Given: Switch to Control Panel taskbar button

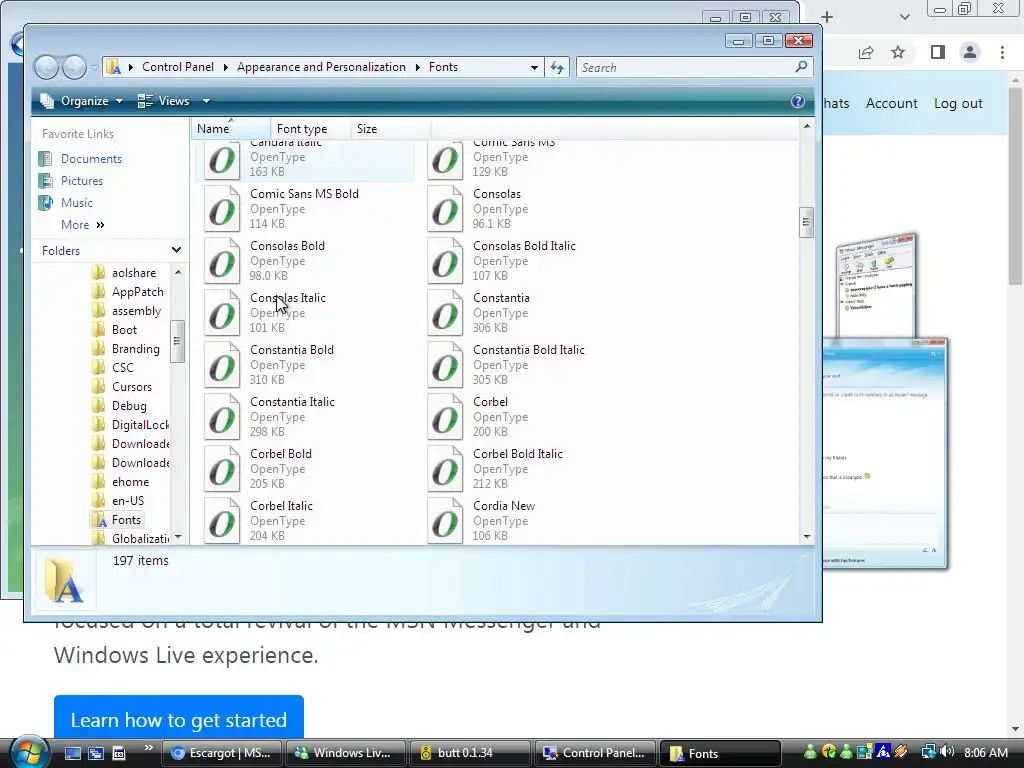Looking at the screenshot, I should pyautogui.click(x=594, y=753).
